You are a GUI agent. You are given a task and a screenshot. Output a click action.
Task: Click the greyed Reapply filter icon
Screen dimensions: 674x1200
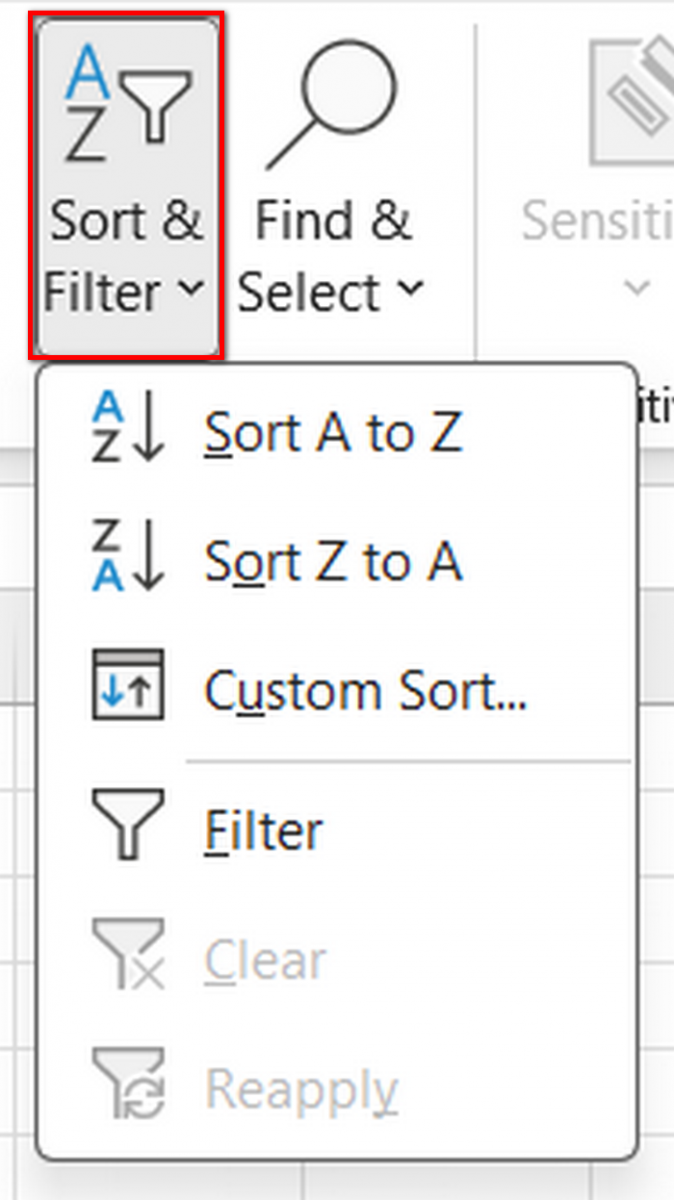[127, 1083]
